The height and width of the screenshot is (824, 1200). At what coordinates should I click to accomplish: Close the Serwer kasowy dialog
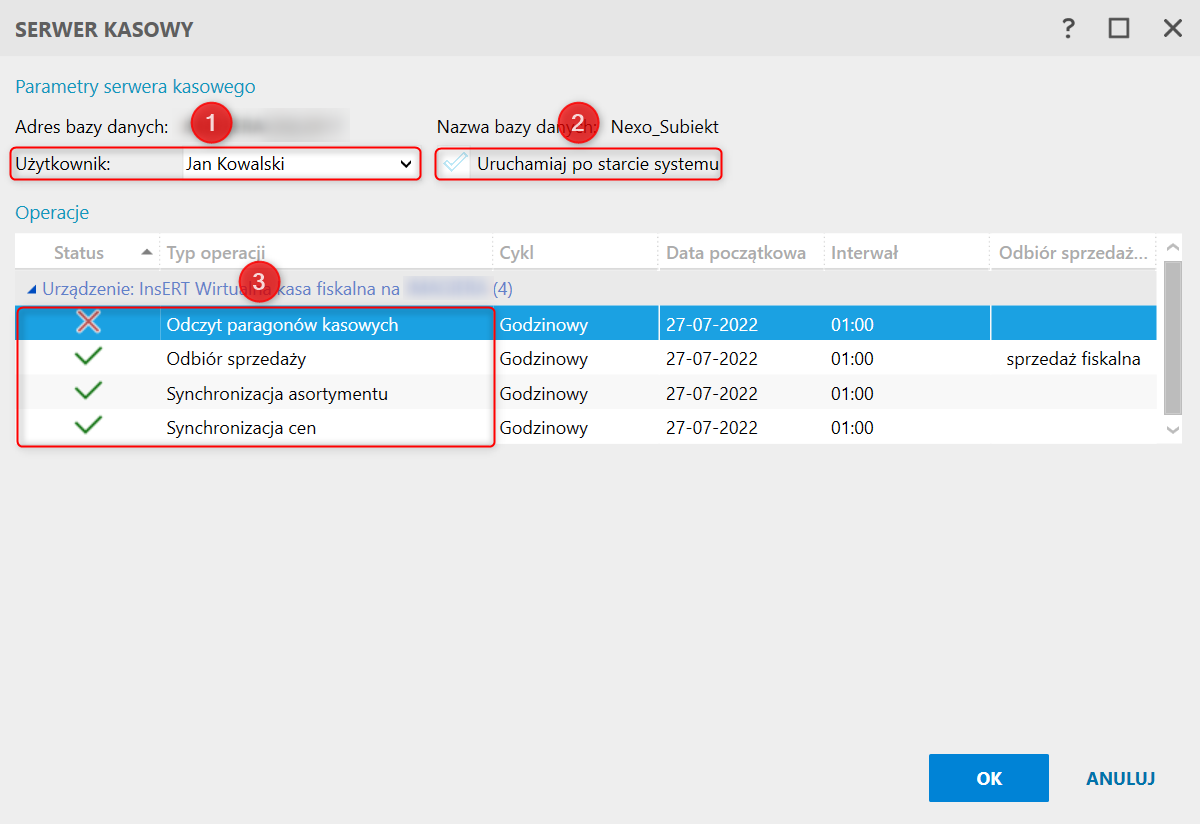pyautogui.click(x=1172, y=29)
